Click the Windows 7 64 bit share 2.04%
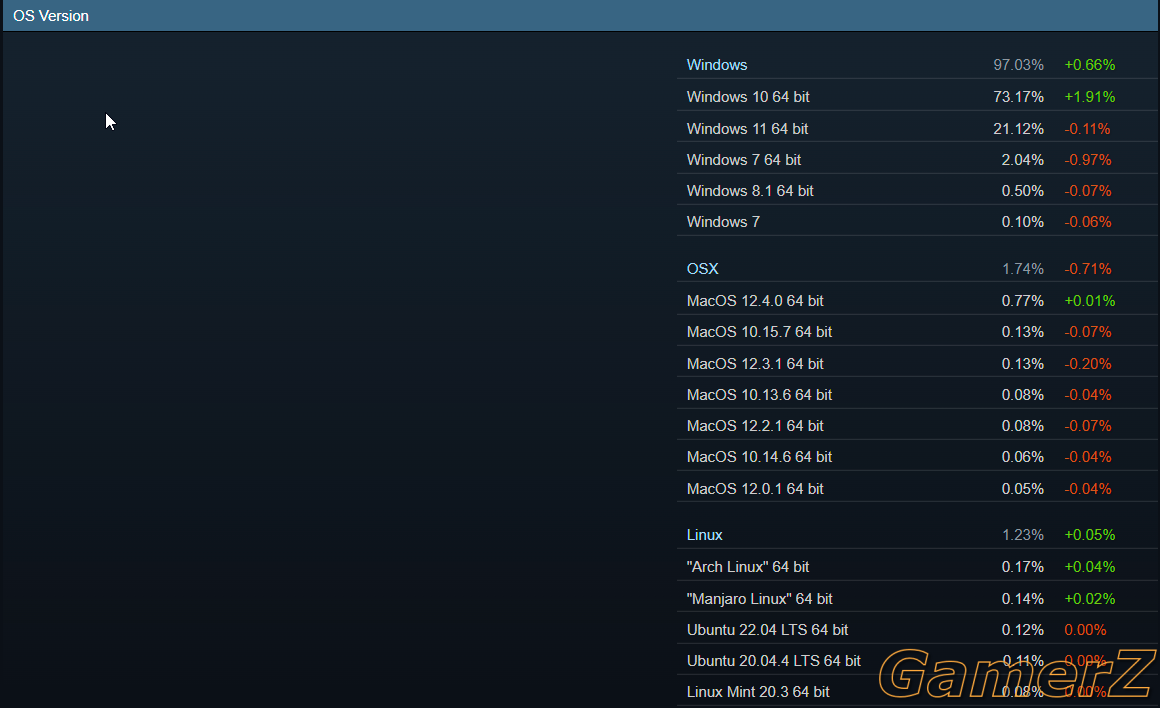Image resolution: width=1160 pixels, height=708 pixels. 1022,160
